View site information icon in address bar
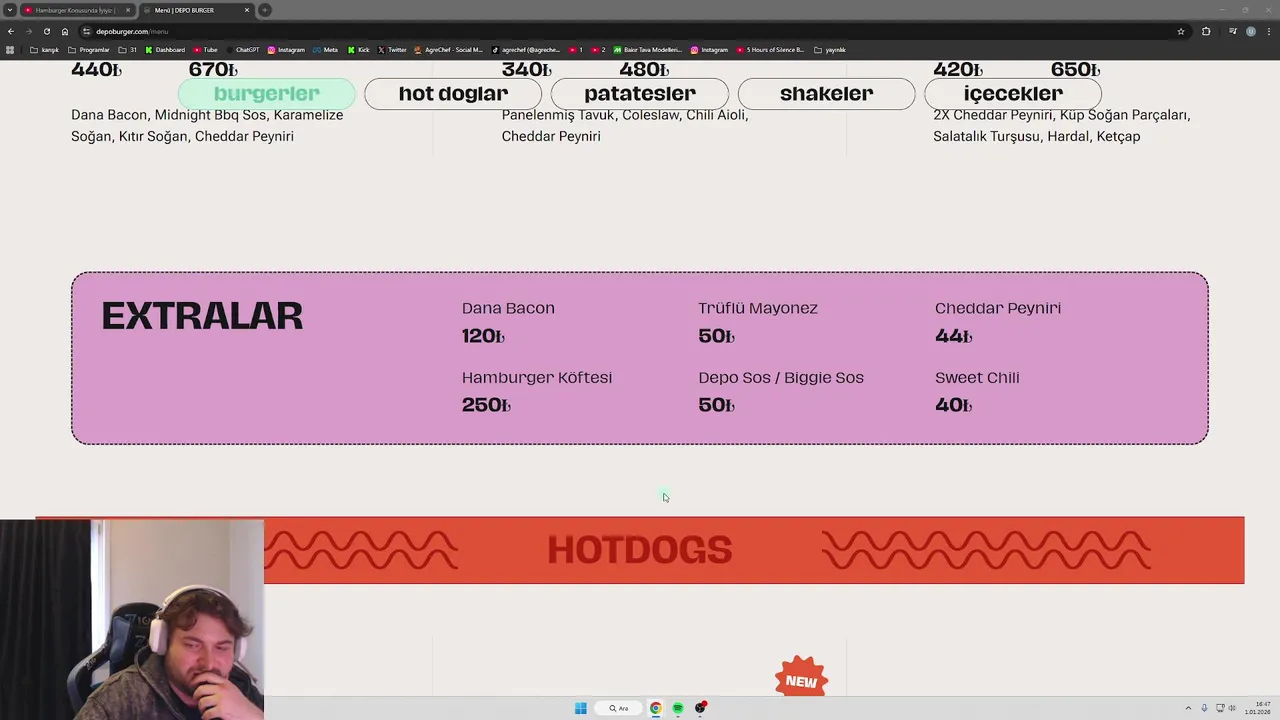The width and height of the screenshot is (1280, 720). pos(87,31)
